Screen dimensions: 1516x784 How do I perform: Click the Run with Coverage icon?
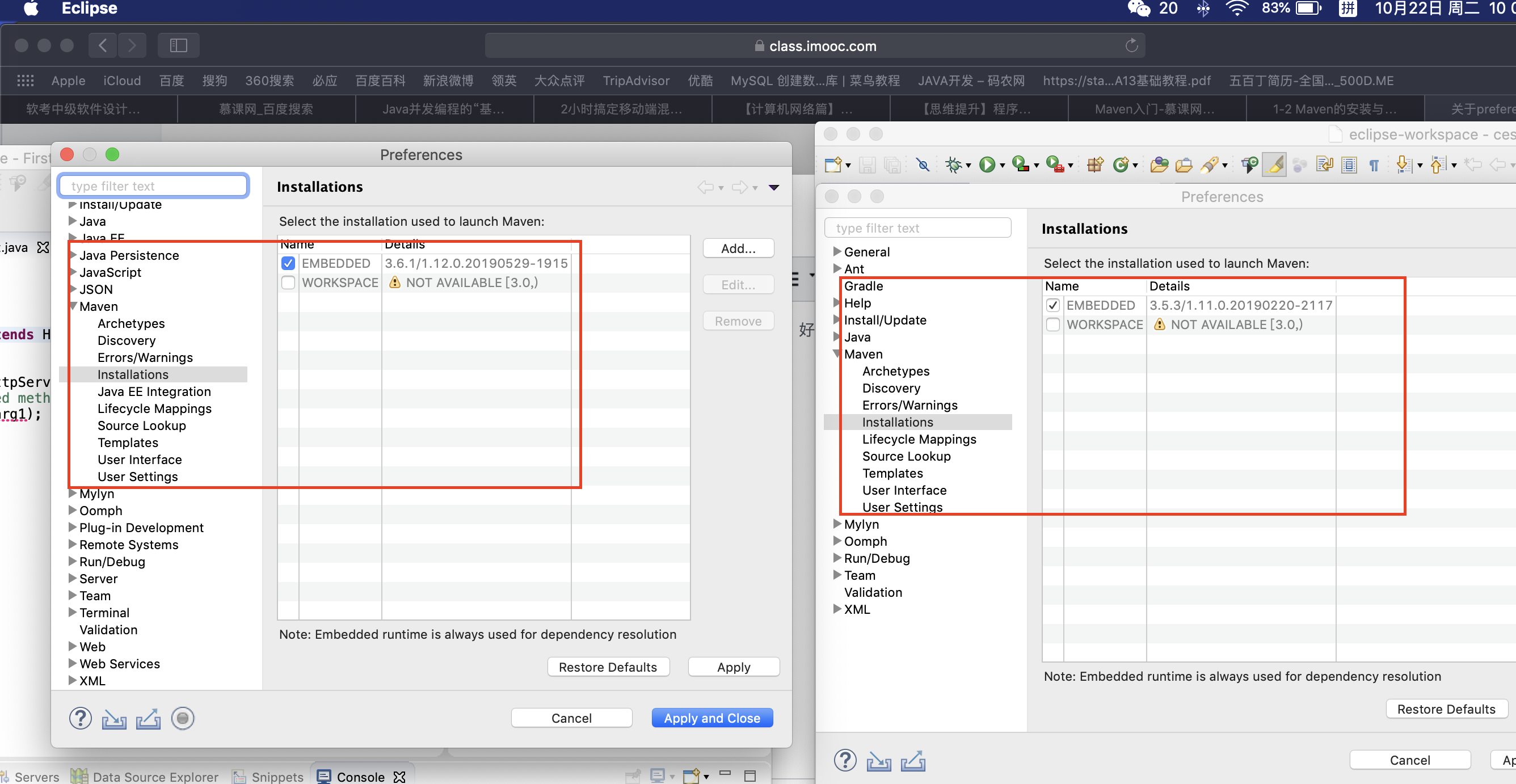(x=1020, y=165)
